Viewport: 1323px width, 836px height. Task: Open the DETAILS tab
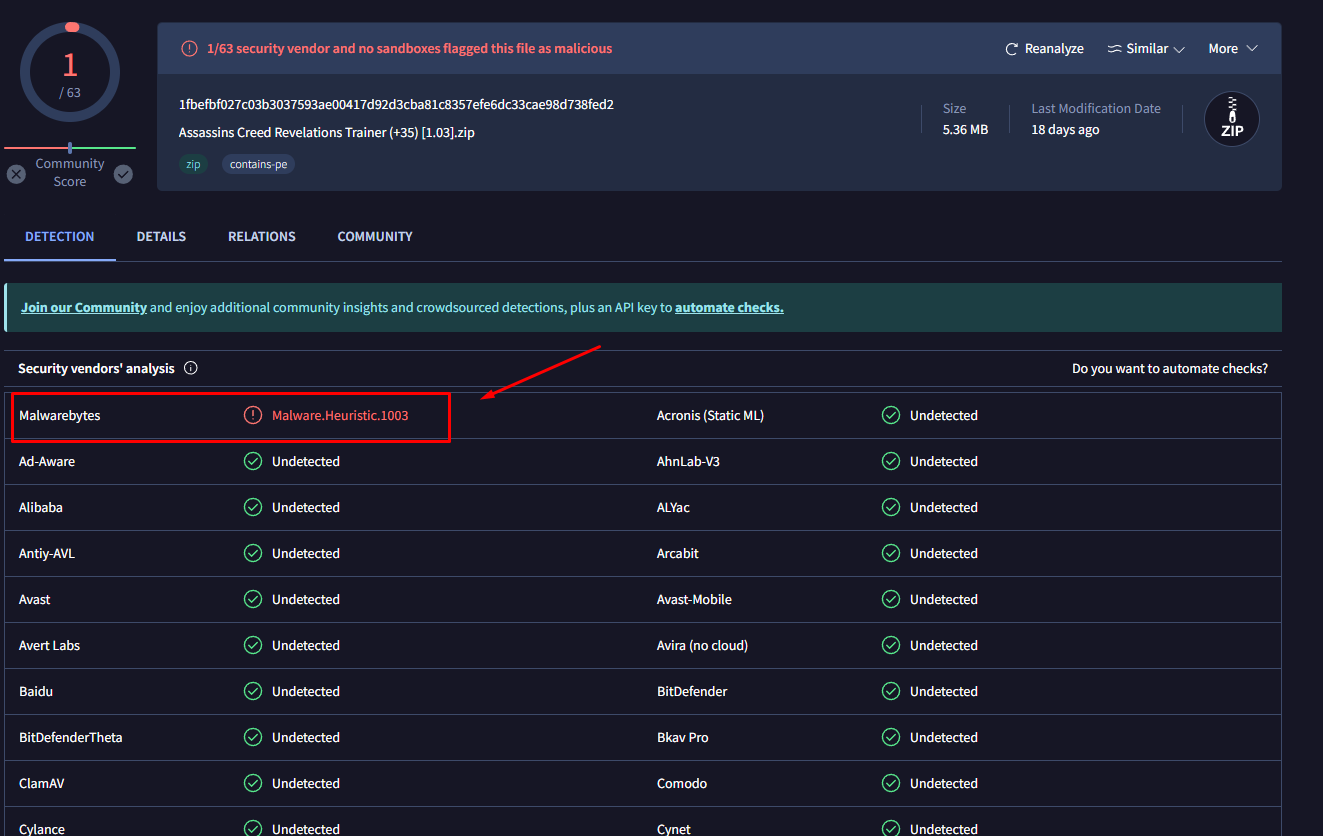(161, 237)
